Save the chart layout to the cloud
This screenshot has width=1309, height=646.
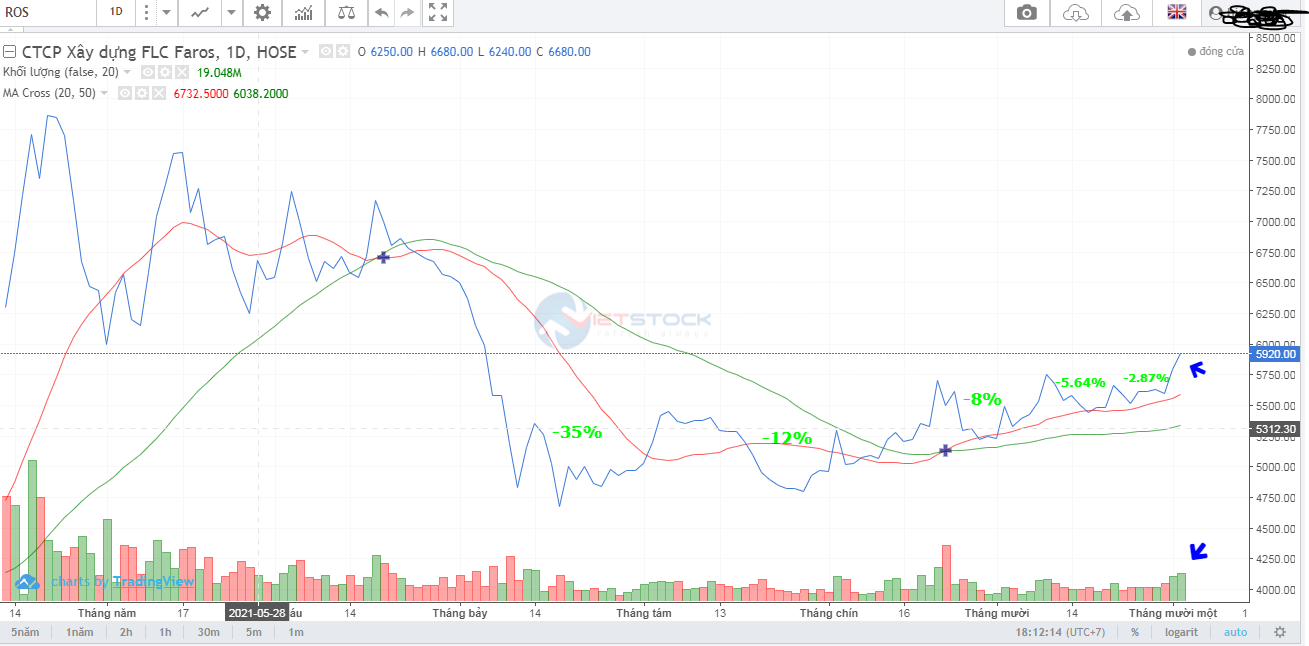pyautogui.click(x=1126, y=13)
